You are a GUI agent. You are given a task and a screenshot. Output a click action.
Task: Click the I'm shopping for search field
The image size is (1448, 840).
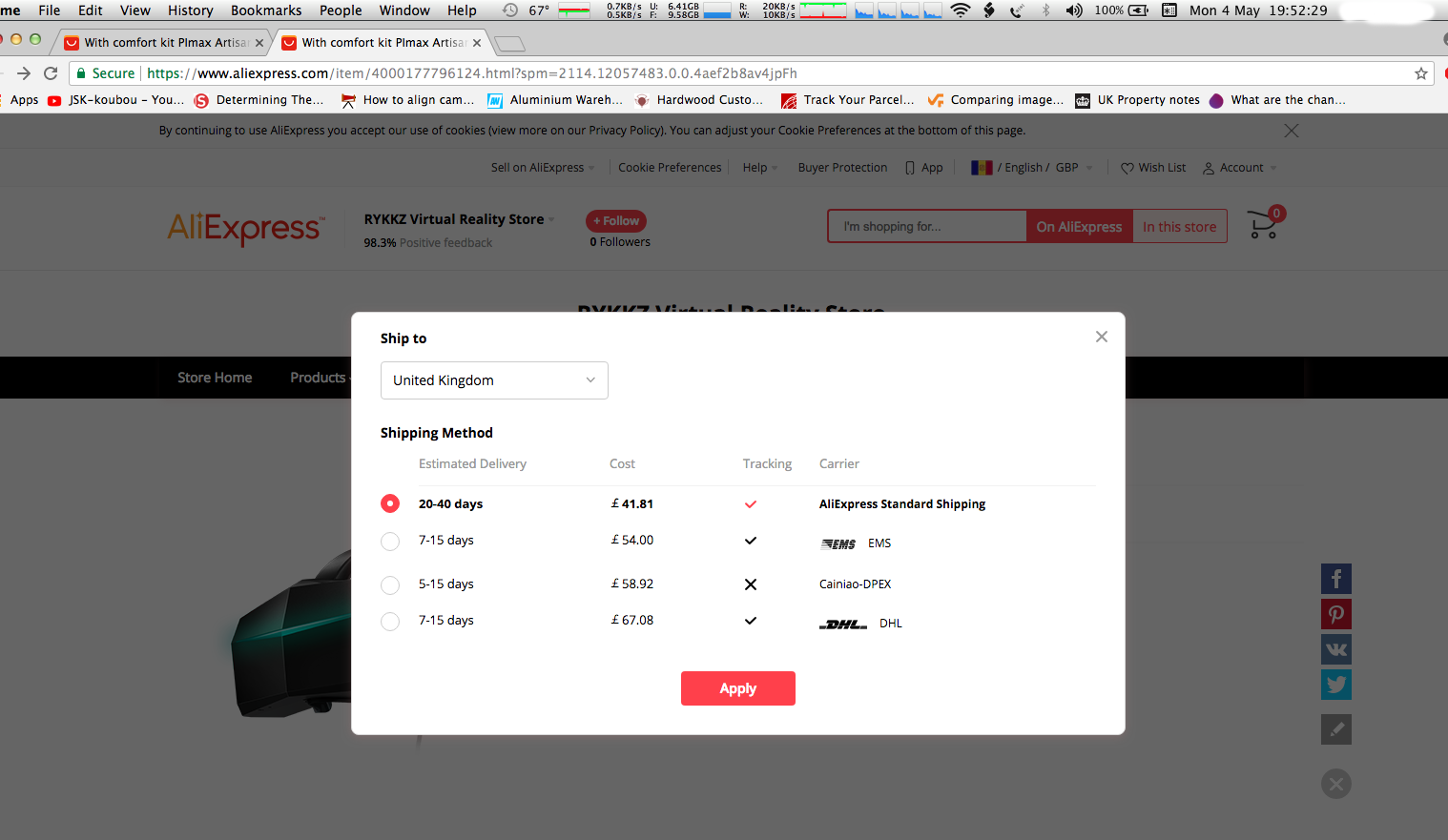coord(926,227)
